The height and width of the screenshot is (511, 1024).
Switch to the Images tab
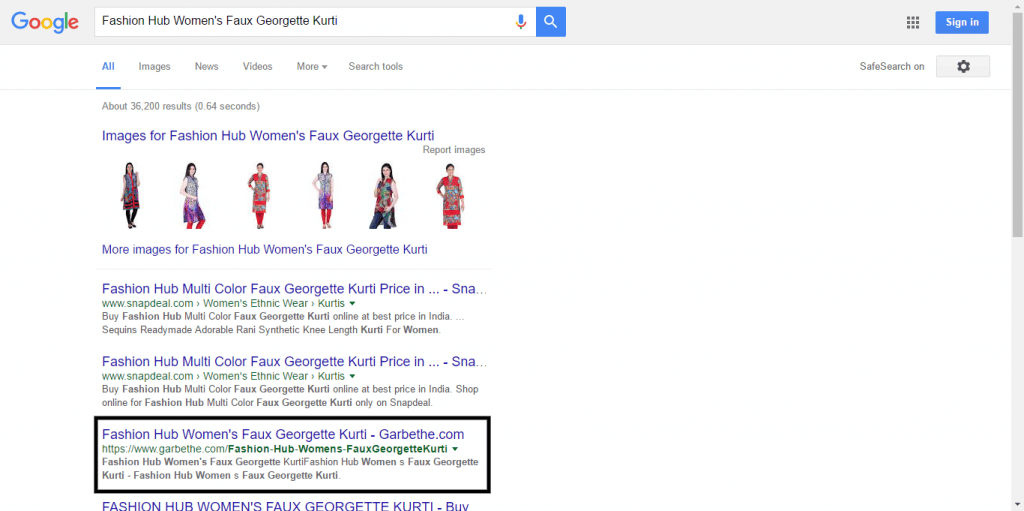point(154,67)
